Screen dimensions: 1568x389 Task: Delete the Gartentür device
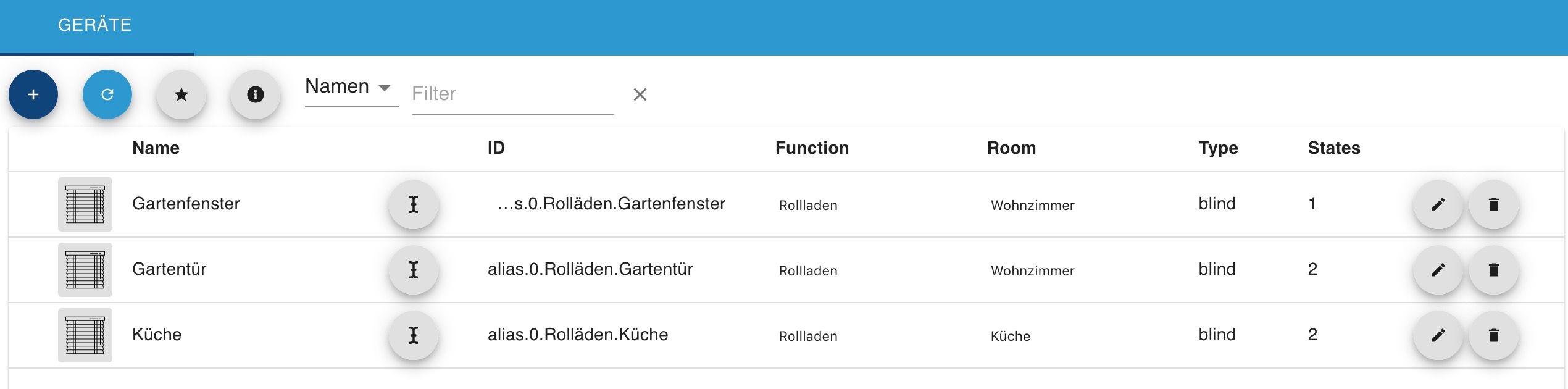(1493, 270)
